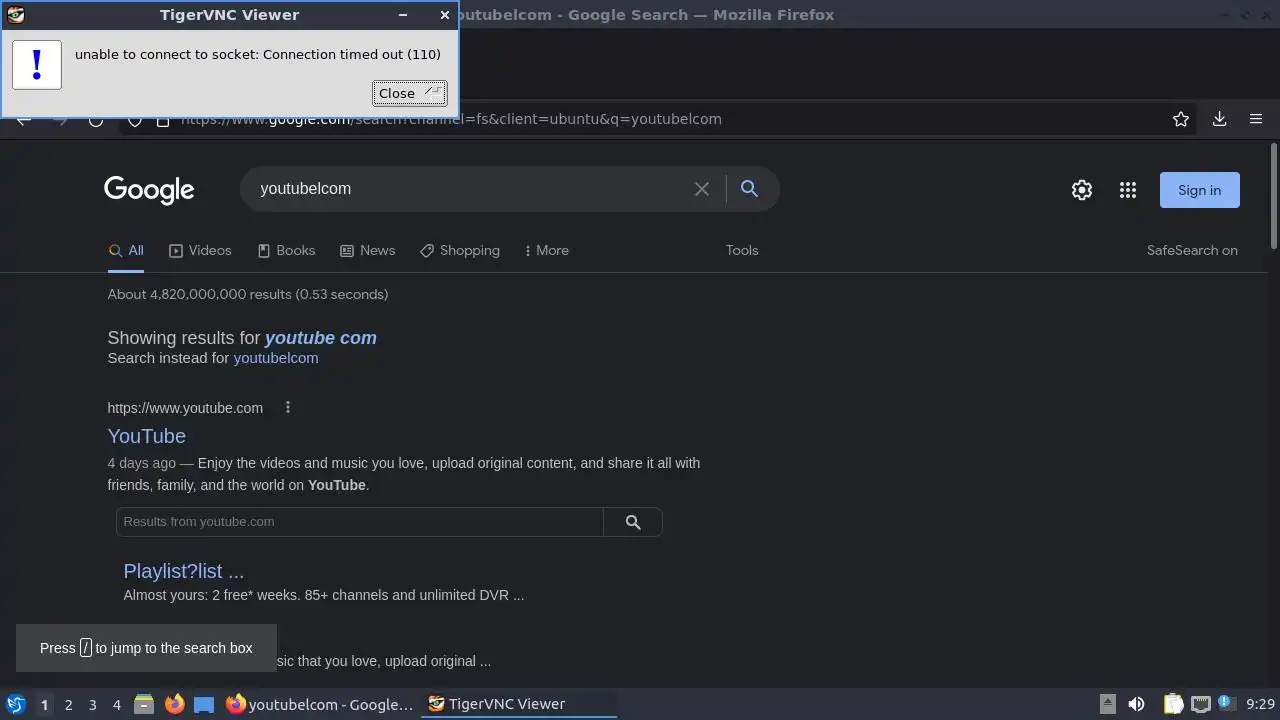Image resolution: width=1280 pixels, height=720 pixels.
Task: Switch to workspace 4 in taskbar
Action: pos(116,705)
